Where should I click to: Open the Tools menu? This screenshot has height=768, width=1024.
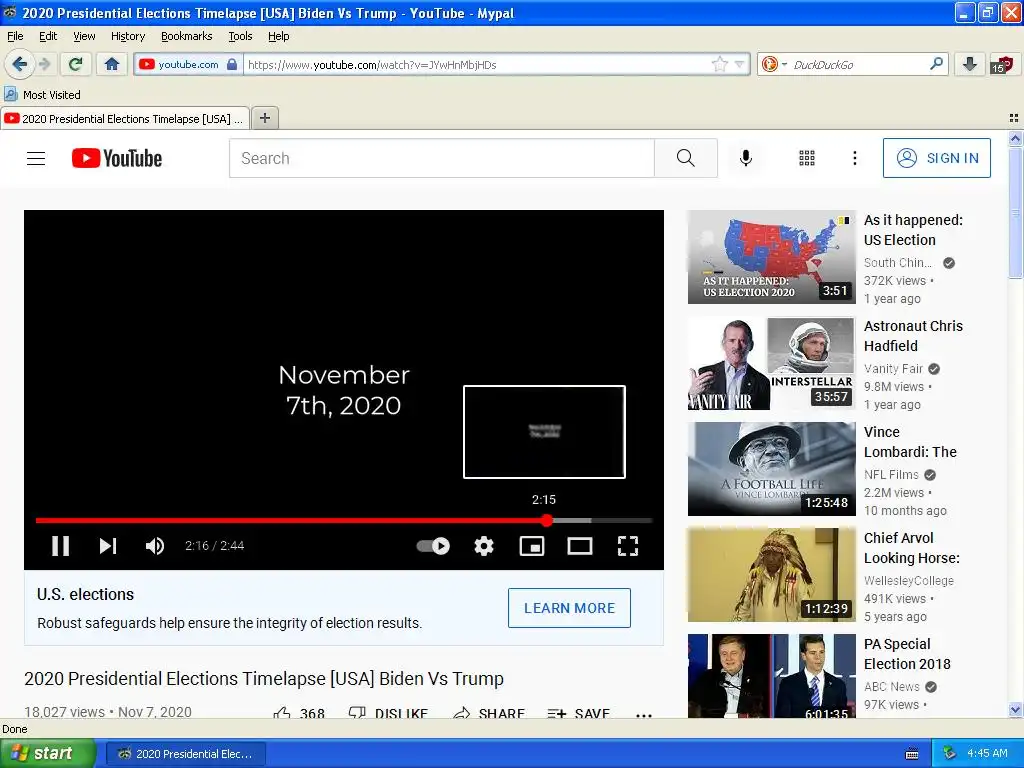(x=240, y=36)
